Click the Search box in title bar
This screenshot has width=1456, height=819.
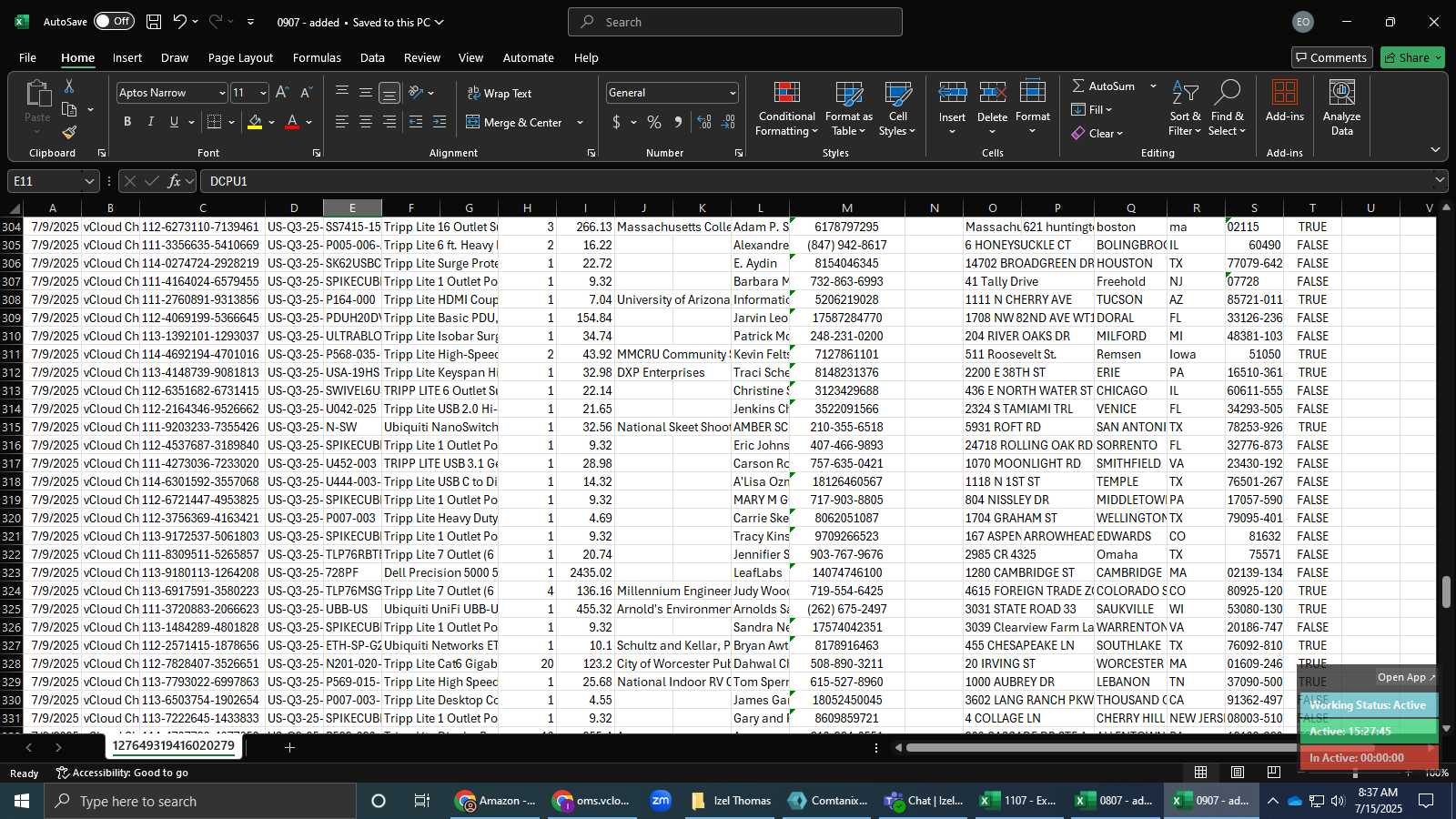click(x=735, y=22)
